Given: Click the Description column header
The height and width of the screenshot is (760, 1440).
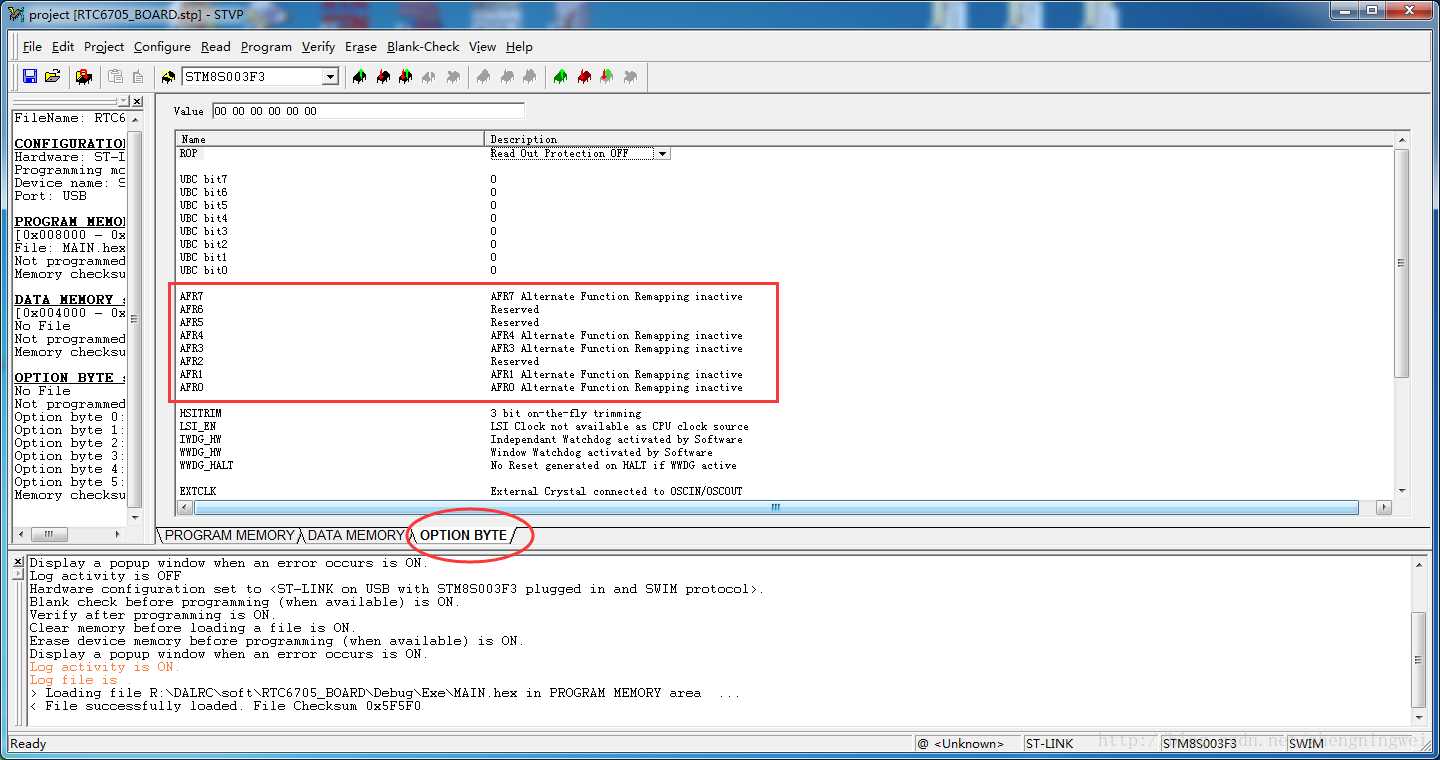Looking at the screenshot, I should [x=939, y=139].
